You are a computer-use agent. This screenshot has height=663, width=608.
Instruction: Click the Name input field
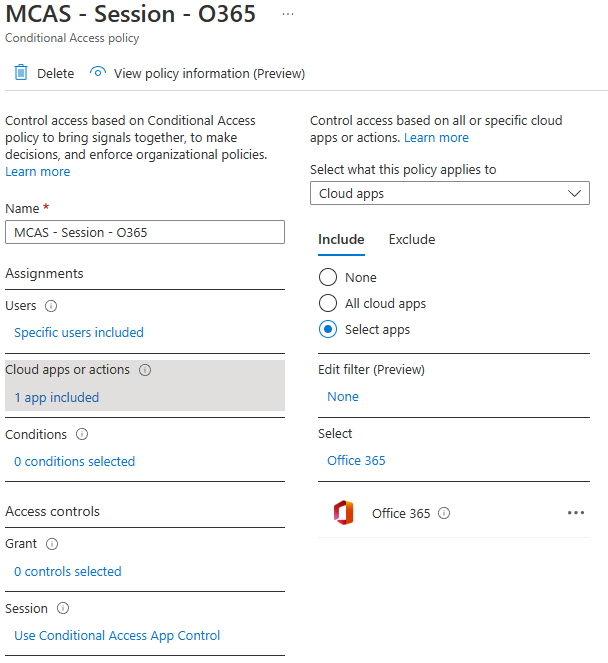(x=145, y=232)
